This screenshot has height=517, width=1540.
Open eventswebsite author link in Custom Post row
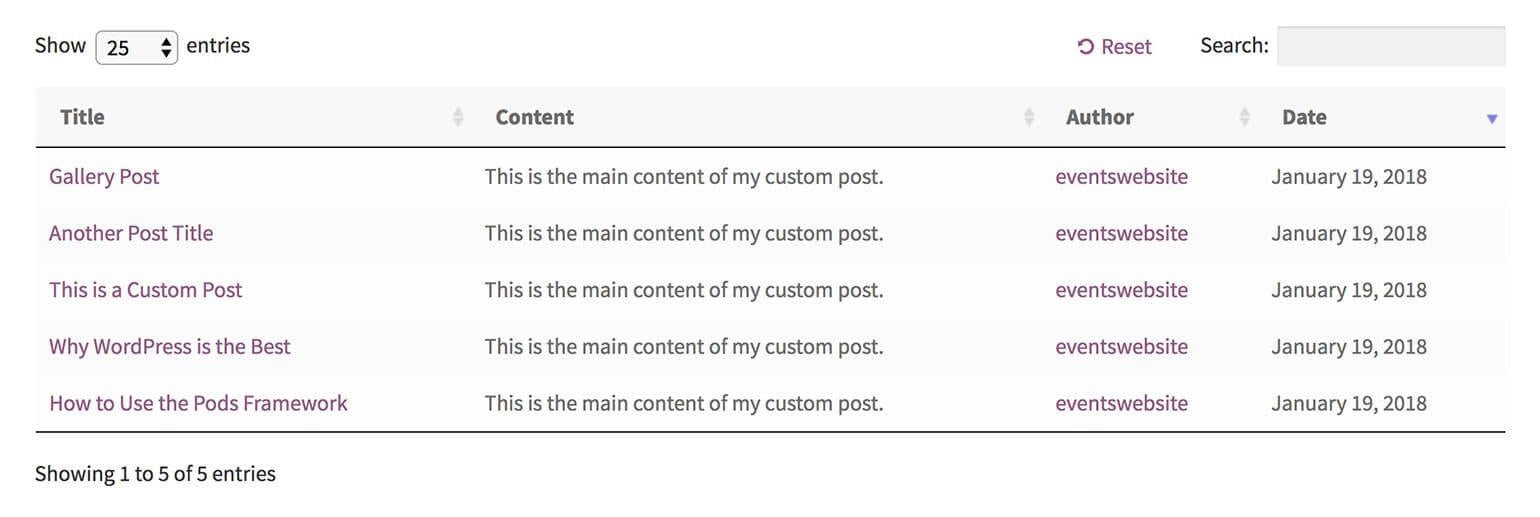coord(1122,290)
